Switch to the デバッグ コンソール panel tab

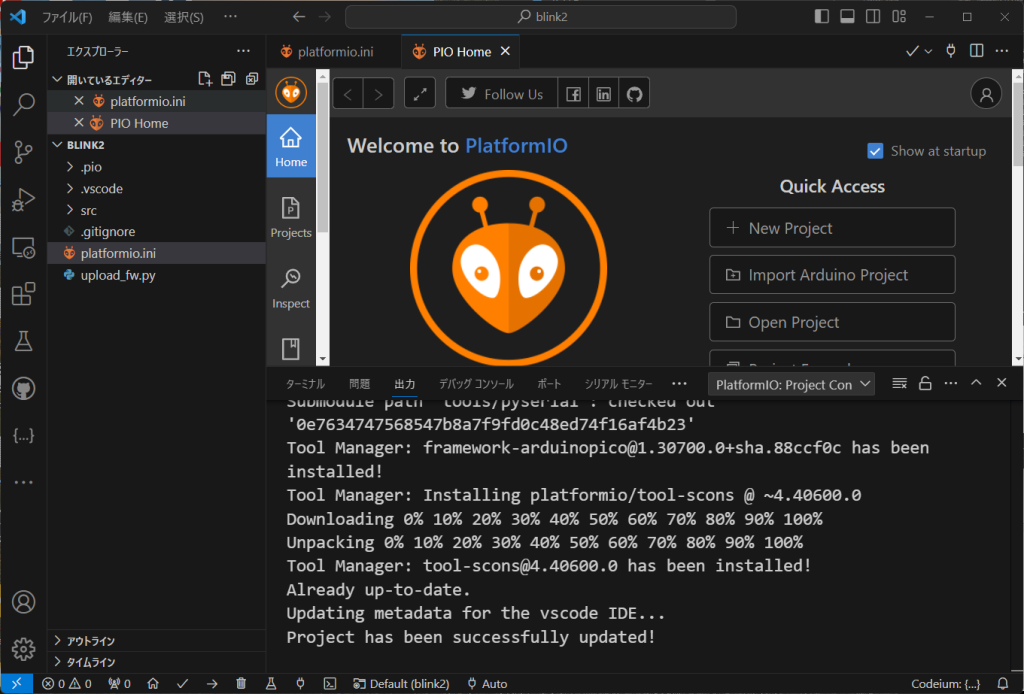[x=476, y=384]
